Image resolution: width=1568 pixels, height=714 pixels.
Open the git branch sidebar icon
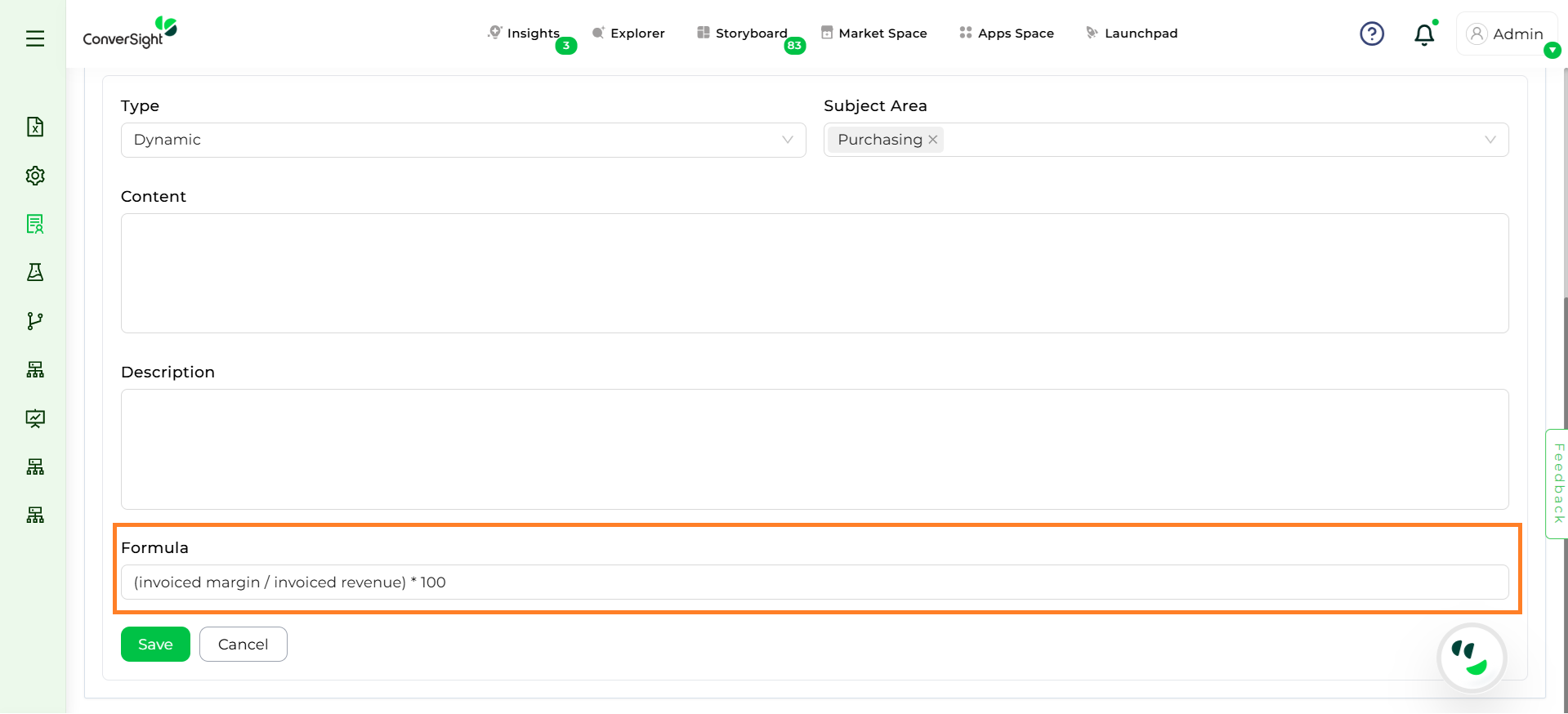pyautogui.click(x=35, y=321)
